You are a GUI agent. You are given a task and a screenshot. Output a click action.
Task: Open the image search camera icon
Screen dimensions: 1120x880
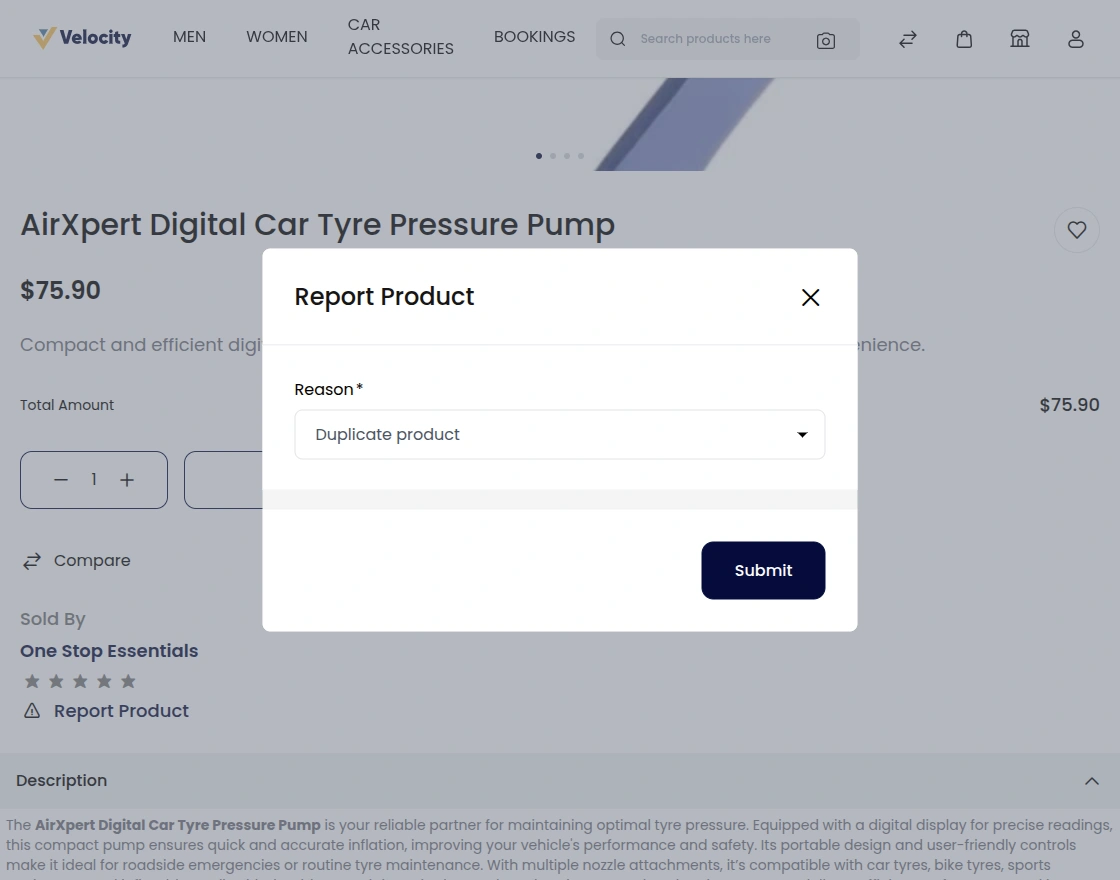click(826, 40)
